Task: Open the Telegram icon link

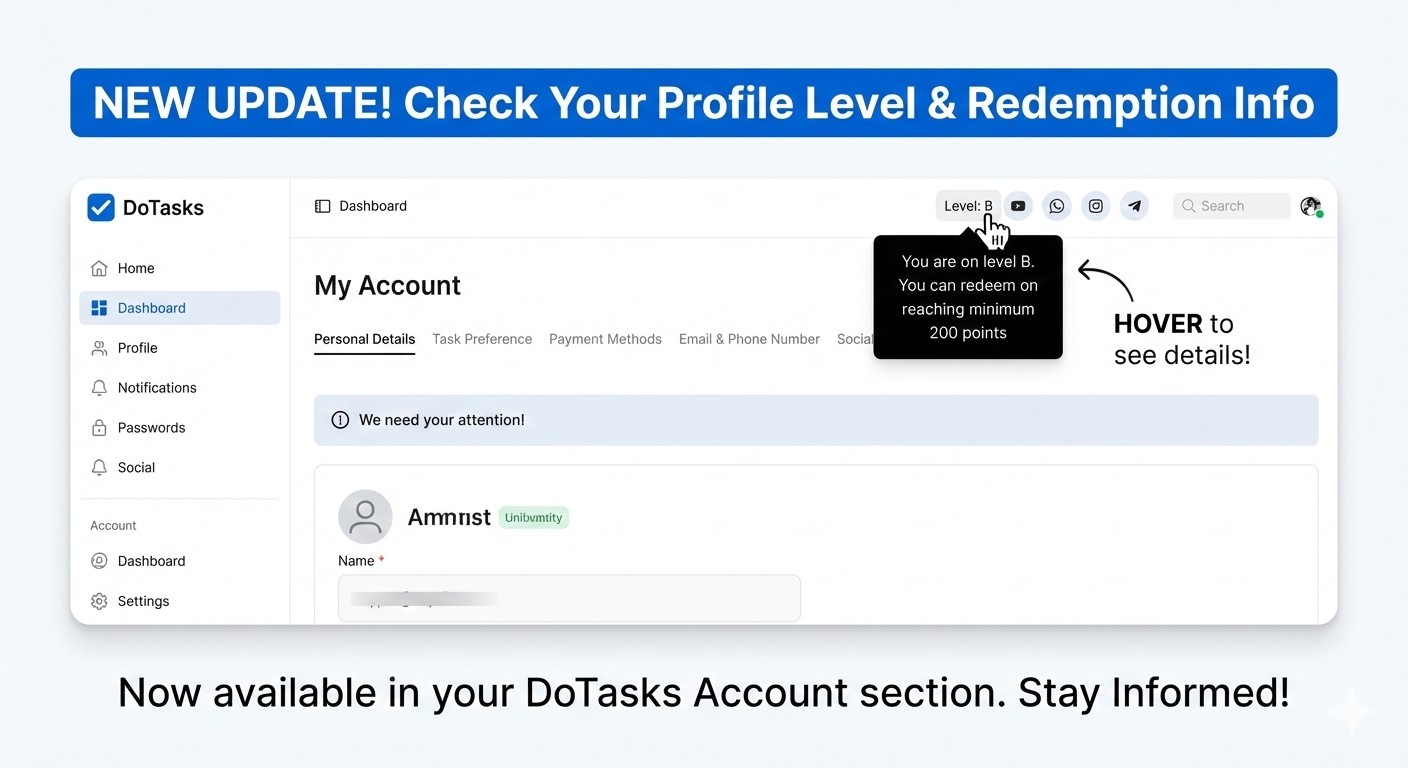Action: [x=1134, y=206]
